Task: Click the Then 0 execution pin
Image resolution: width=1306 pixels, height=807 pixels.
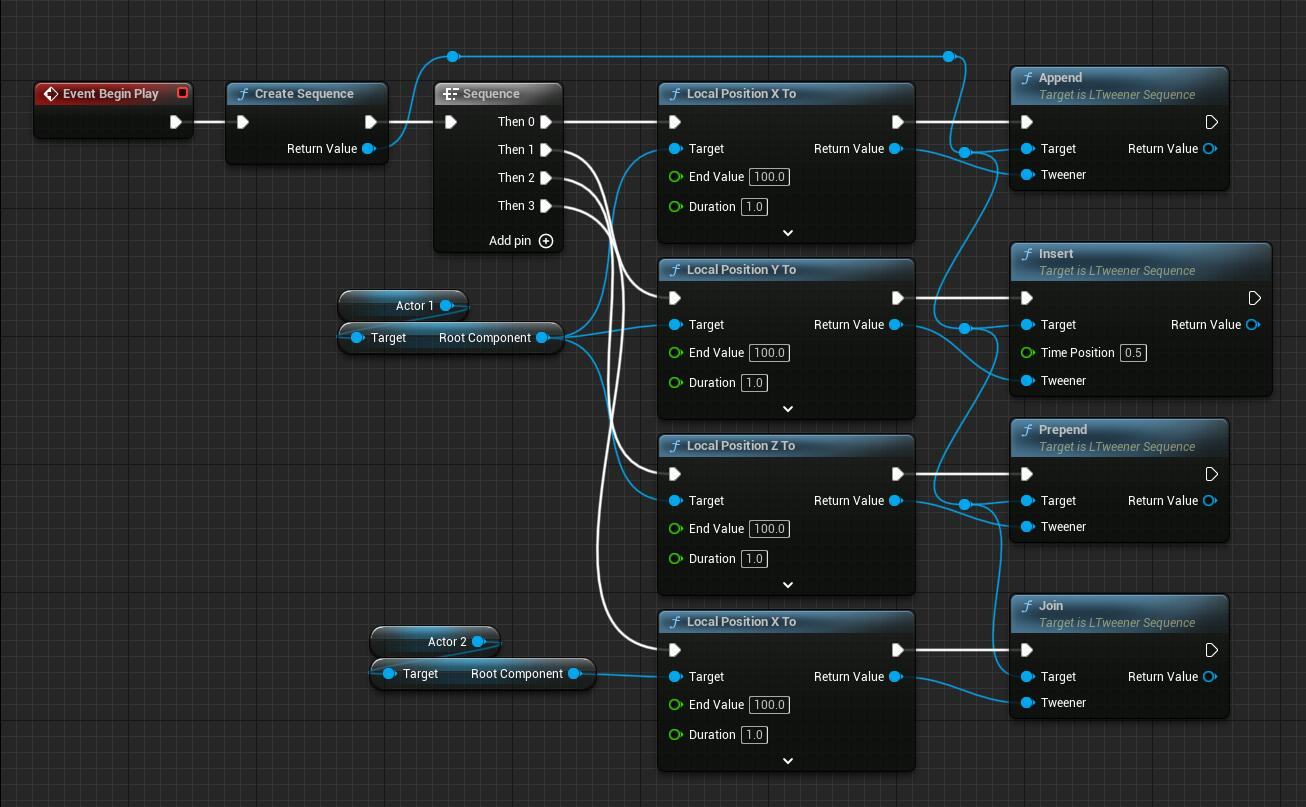Action: pos(546,122)
